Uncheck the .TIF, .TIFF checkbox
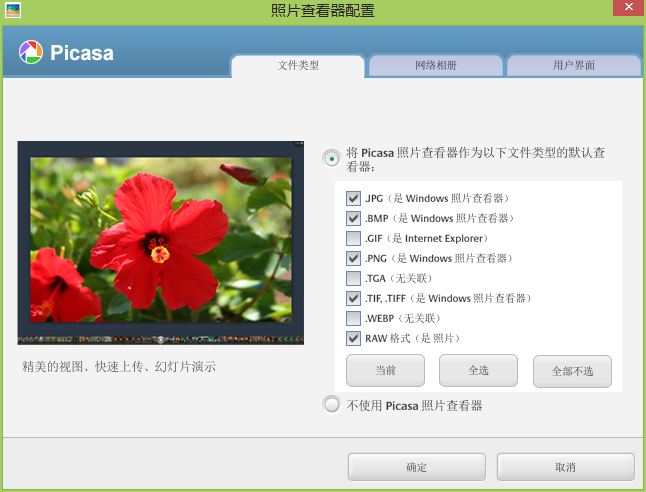The height and width of the screenshot is (492, 646). point(353,298)
